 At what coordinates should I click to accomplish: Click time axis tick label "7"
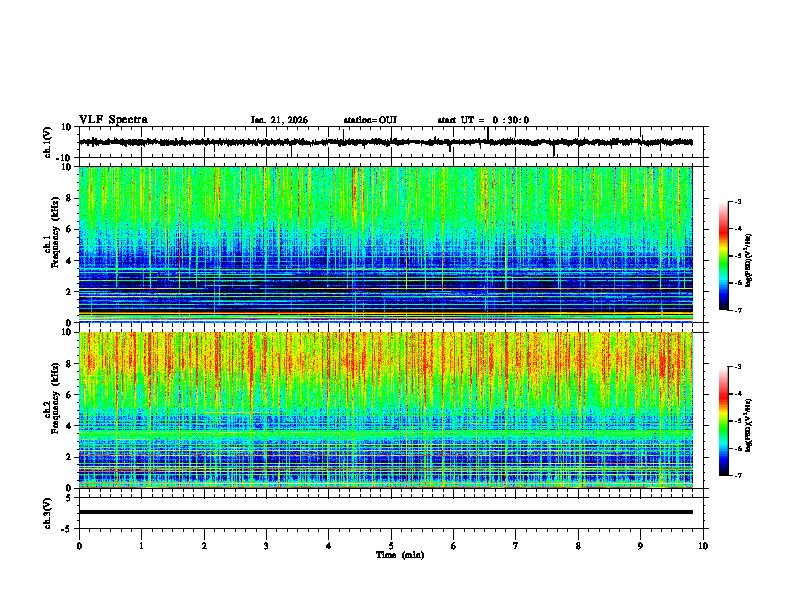(516, 546)
